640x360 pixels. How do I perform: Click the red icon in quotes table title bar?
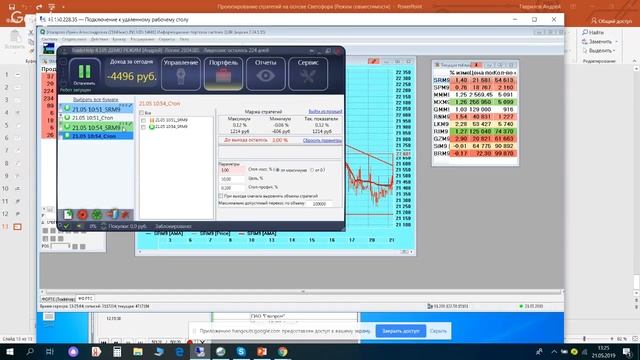(476, 64)
